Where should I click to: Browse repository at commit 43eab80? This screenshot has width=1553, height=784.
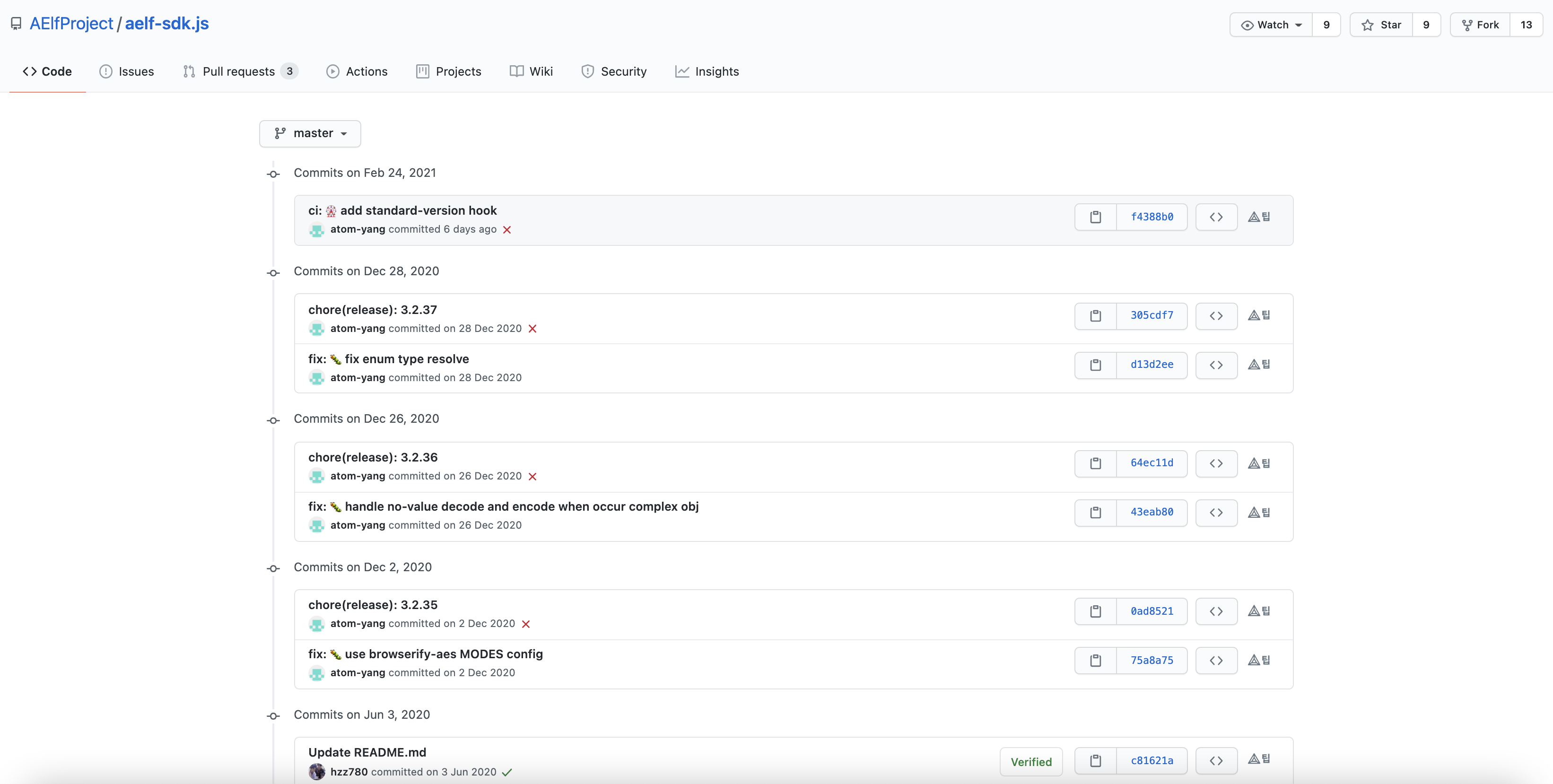pyautogui.click(x=1216, y=513)
